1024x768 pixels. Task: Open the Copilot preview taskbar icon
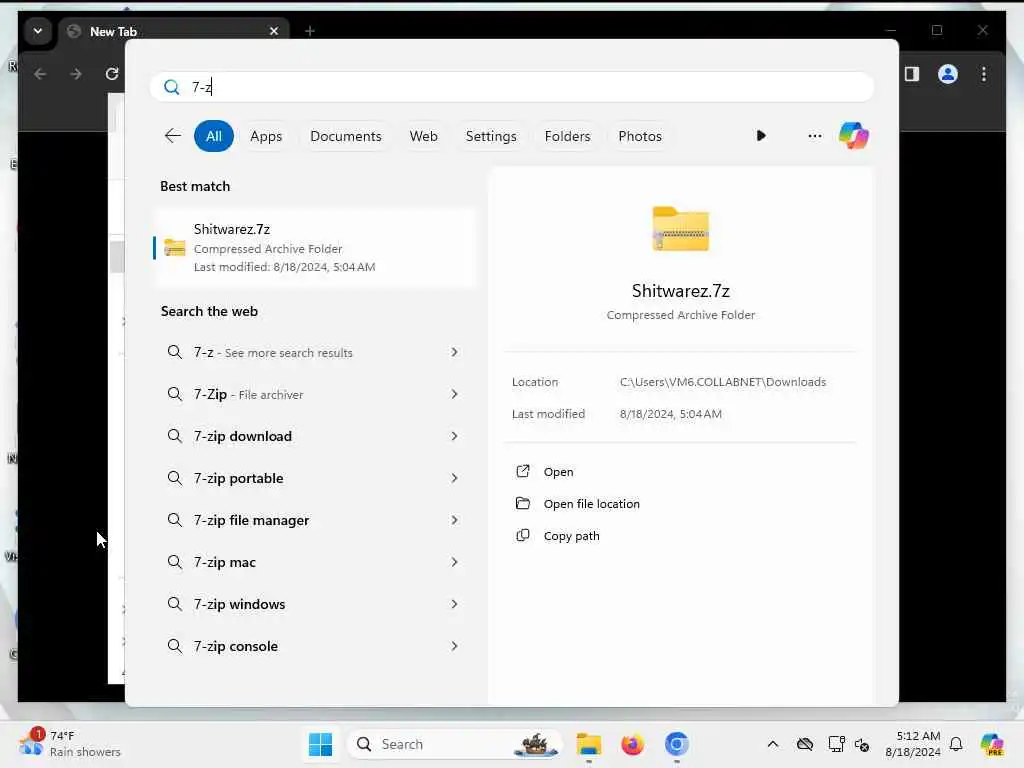pos(992,744)
